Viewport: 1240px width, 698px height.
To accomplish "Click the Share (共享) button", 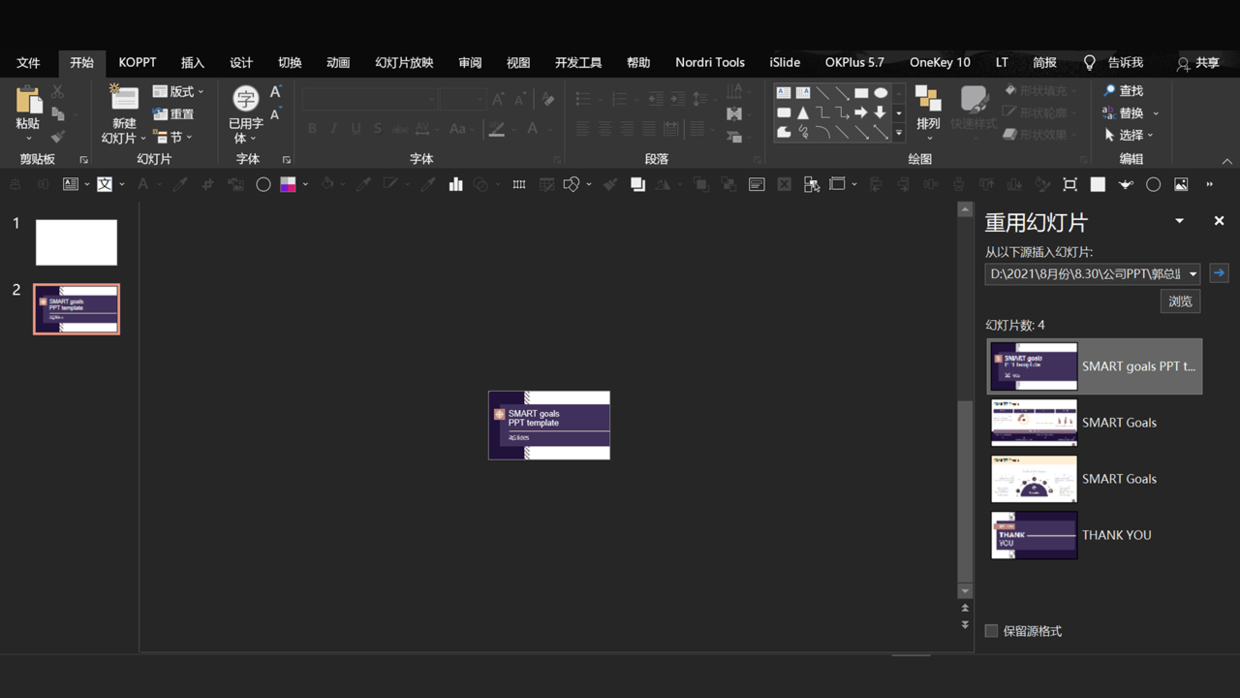I will 1198,63.
